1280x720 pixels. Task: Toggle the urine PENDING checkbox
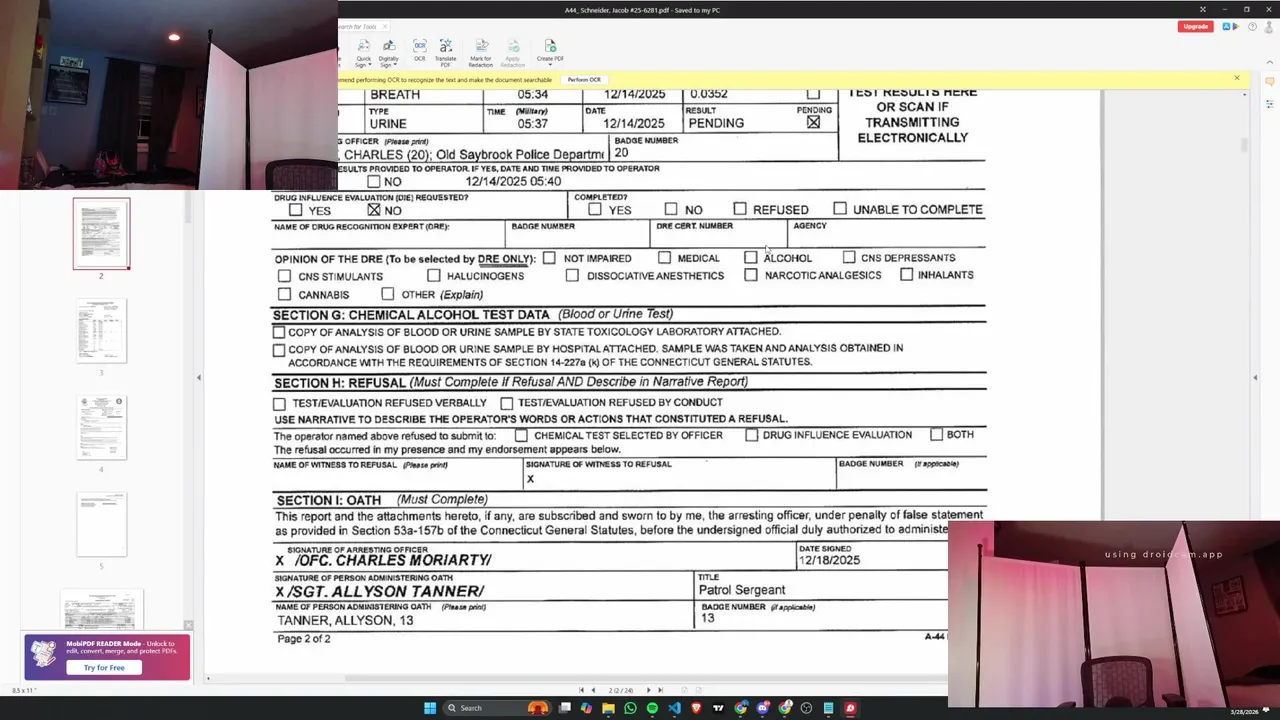point(813,123)
